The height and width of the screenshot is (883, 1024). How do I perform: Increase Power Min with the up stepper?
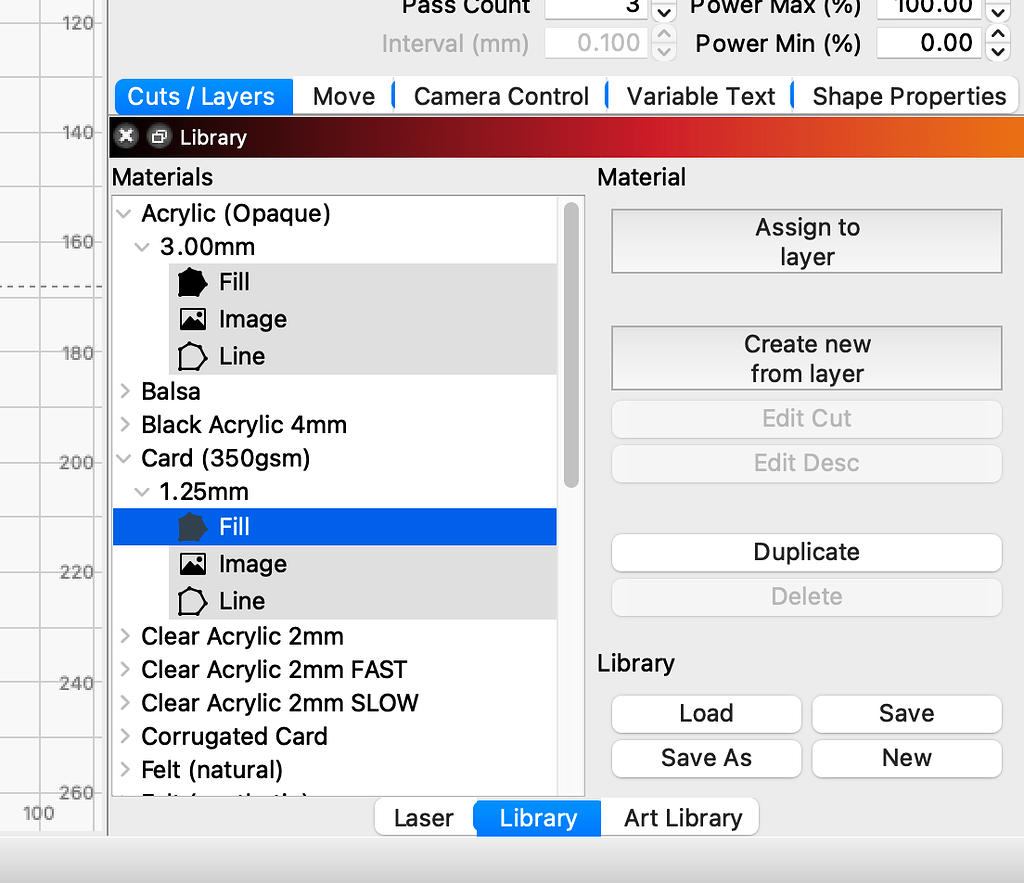[x=998, y=34]
